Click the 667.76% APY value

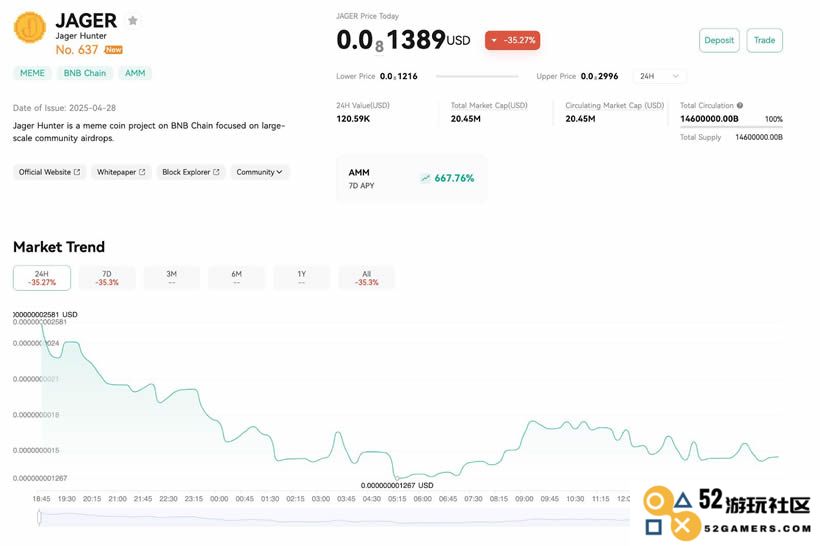454,178
